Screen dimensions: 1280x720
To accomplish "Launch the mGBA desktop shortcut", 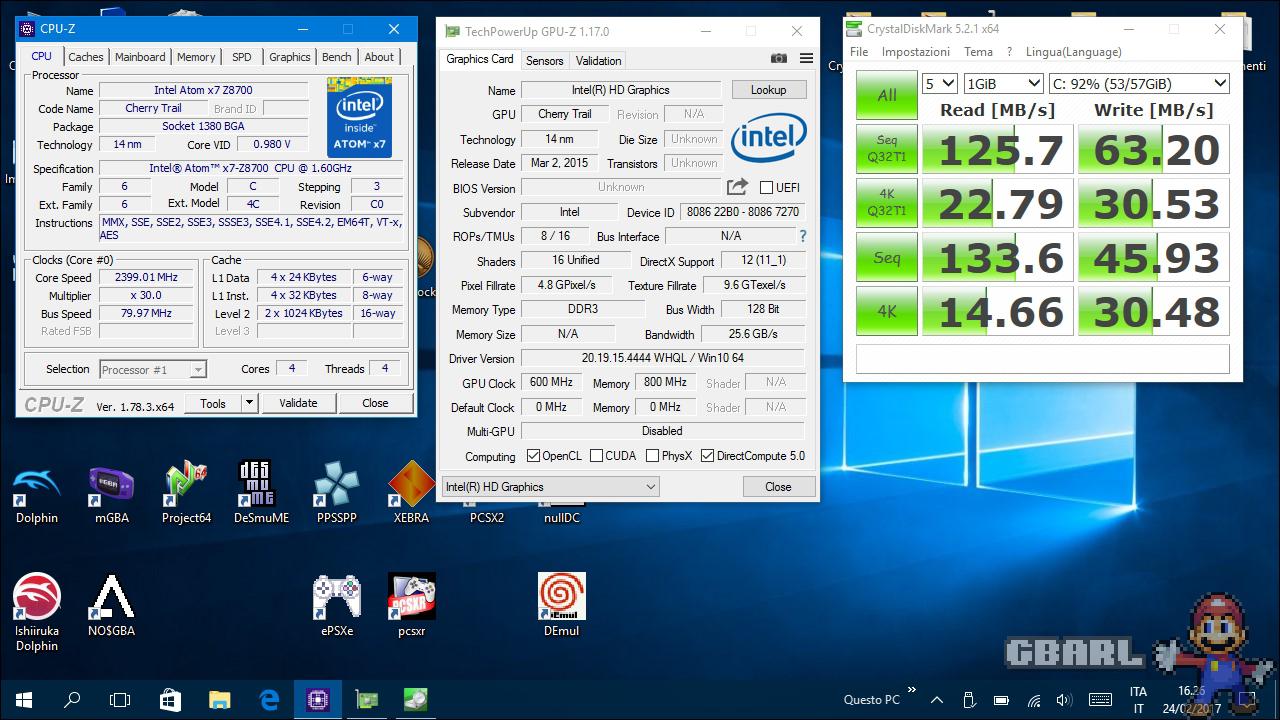I will click(x=111, y=492).
